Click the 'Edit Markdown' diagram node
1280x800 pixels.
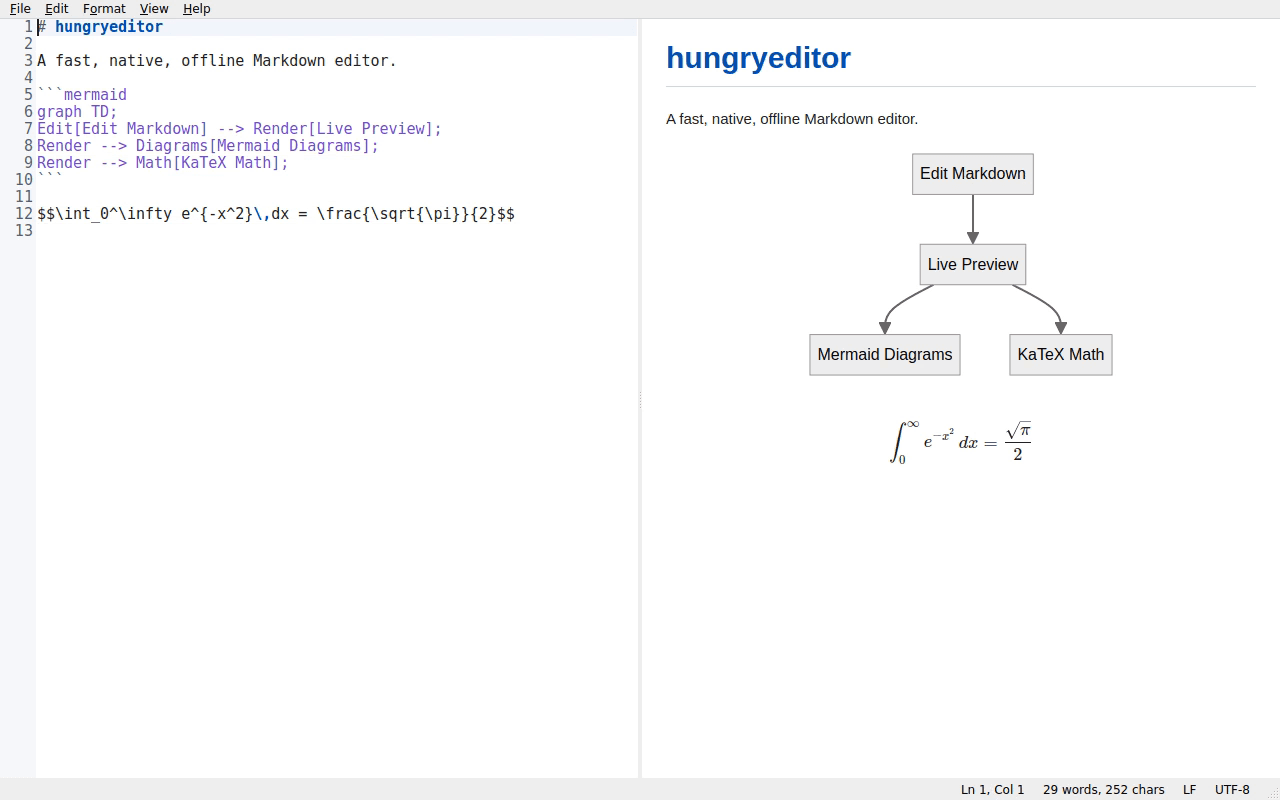[973, 174]
